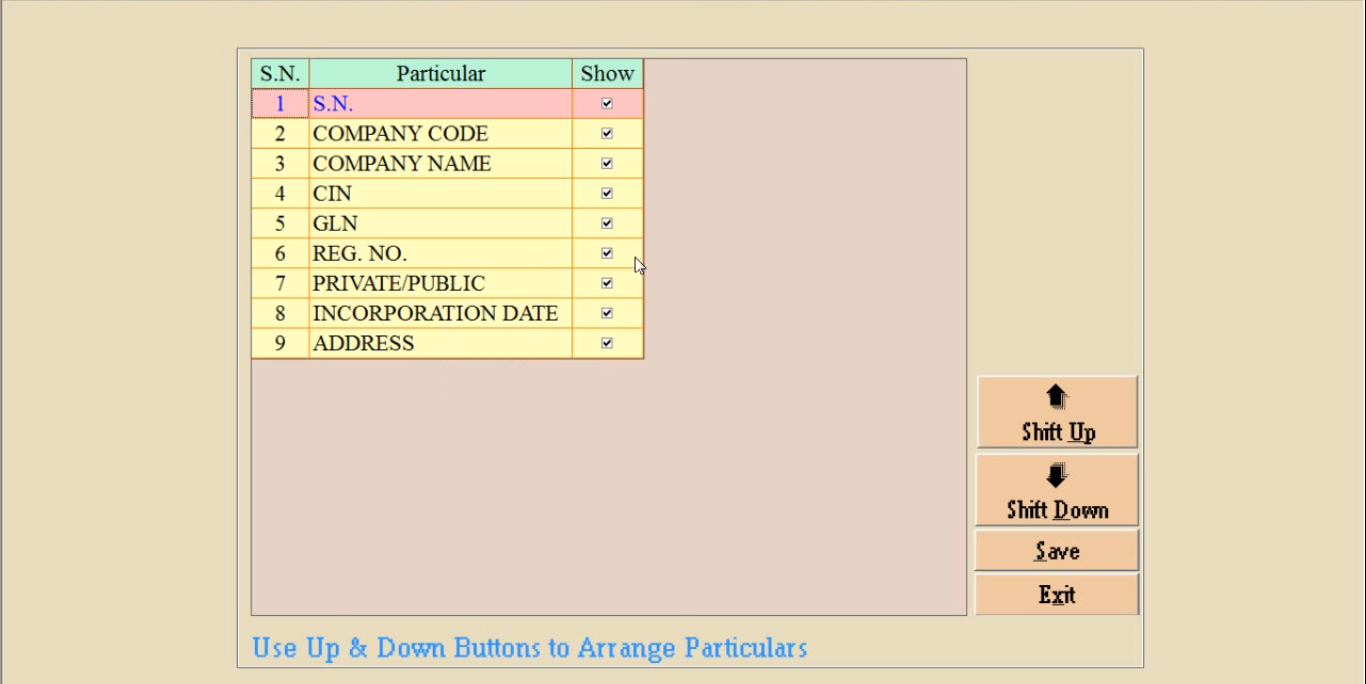
Task: Toggle Show checkbox for COMPANY NAME
Action: [x=607, y=163]
